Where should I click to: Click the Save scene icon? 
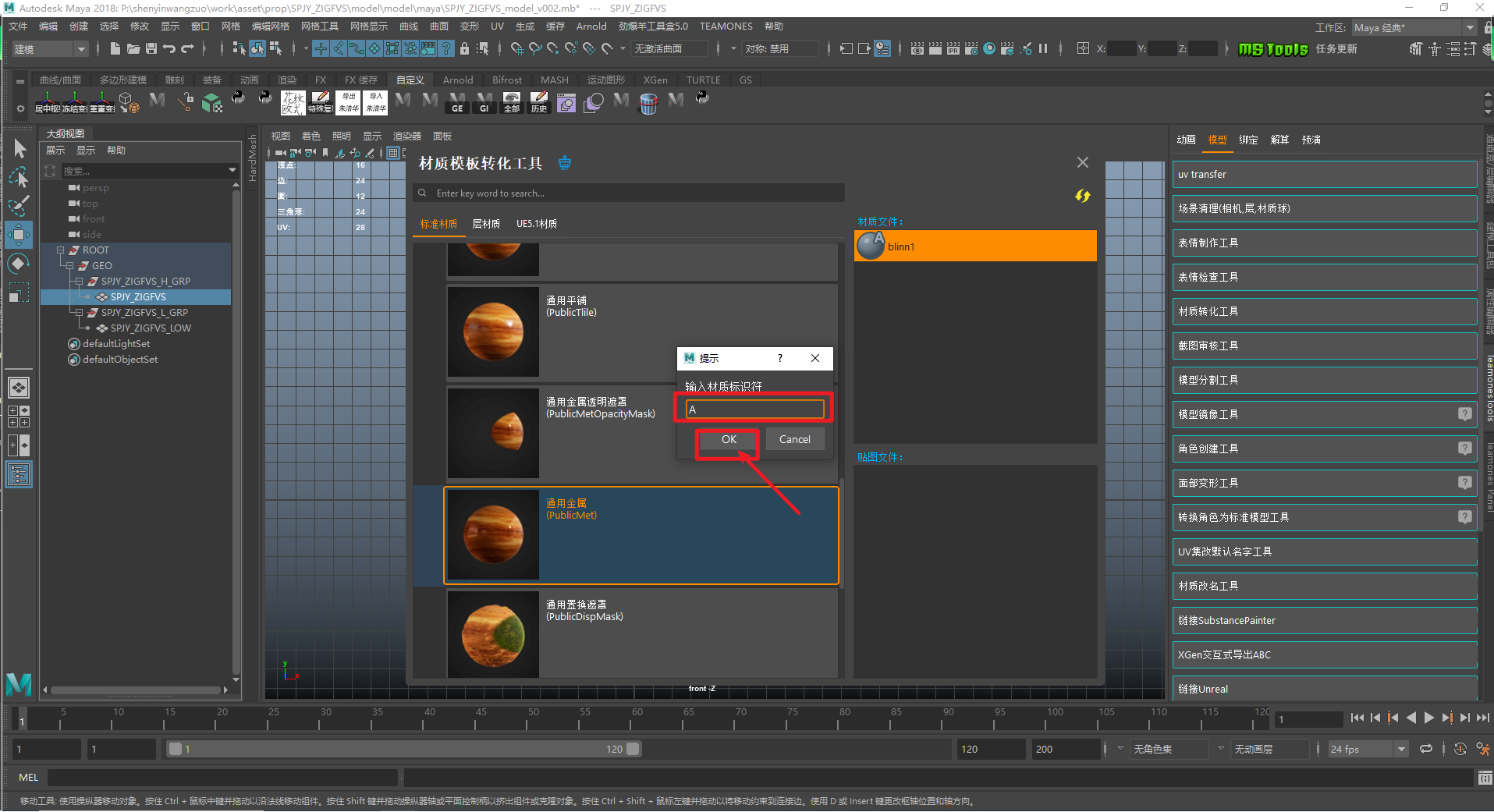coord(151,48)
